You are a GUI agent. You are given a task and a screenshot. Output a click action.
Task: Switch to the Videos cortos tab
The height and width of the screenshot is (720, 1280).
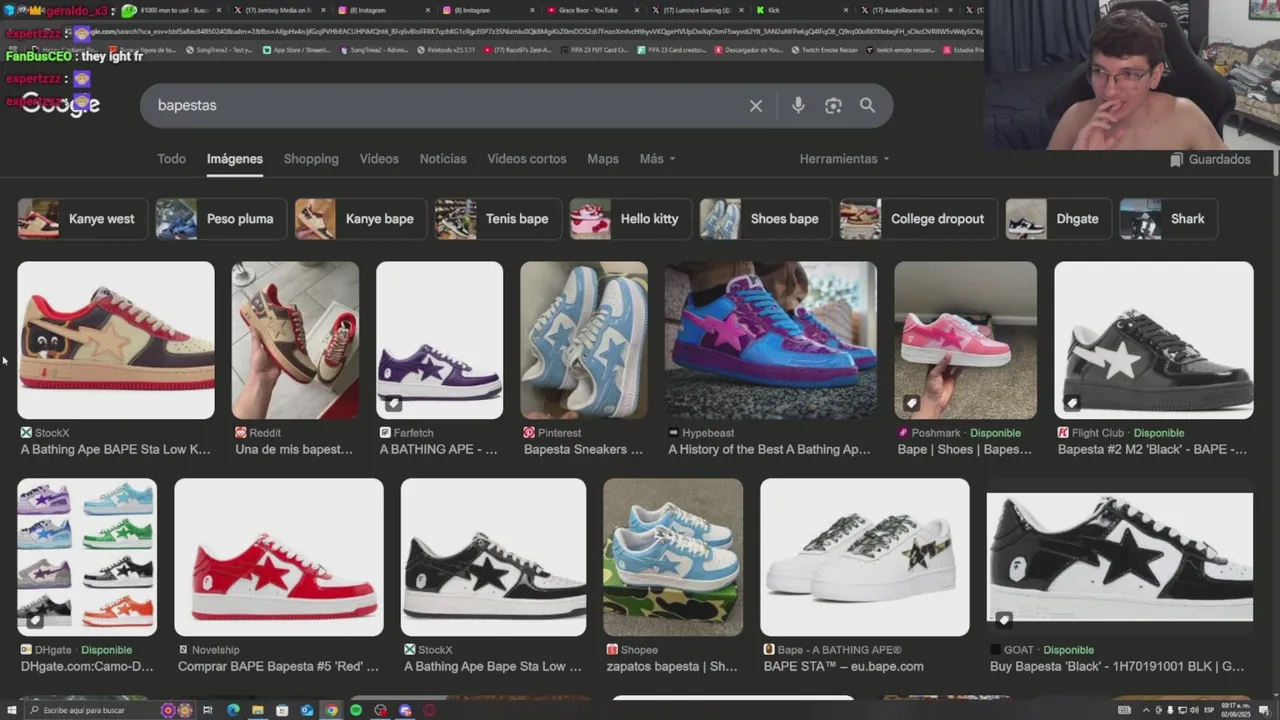[x=527, y=159]
